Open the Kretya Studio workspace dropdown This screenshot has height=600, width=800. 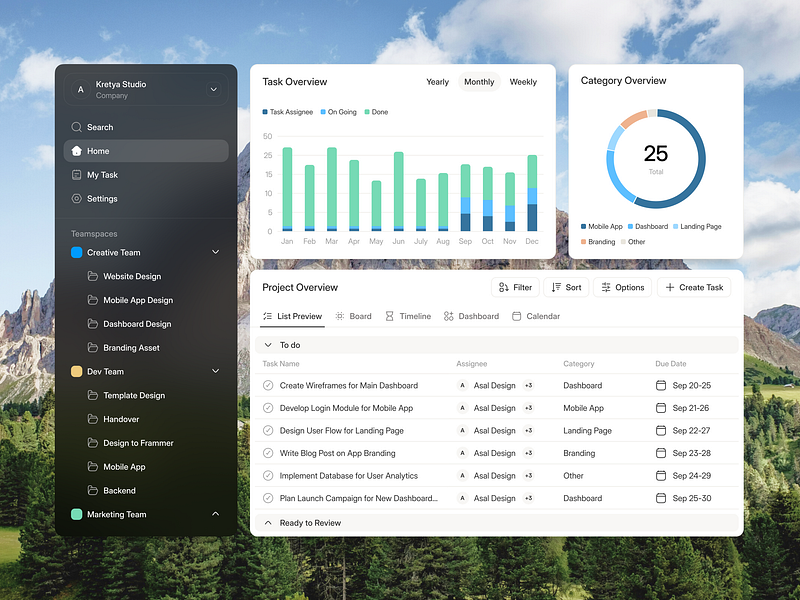(x=213, y=89)
